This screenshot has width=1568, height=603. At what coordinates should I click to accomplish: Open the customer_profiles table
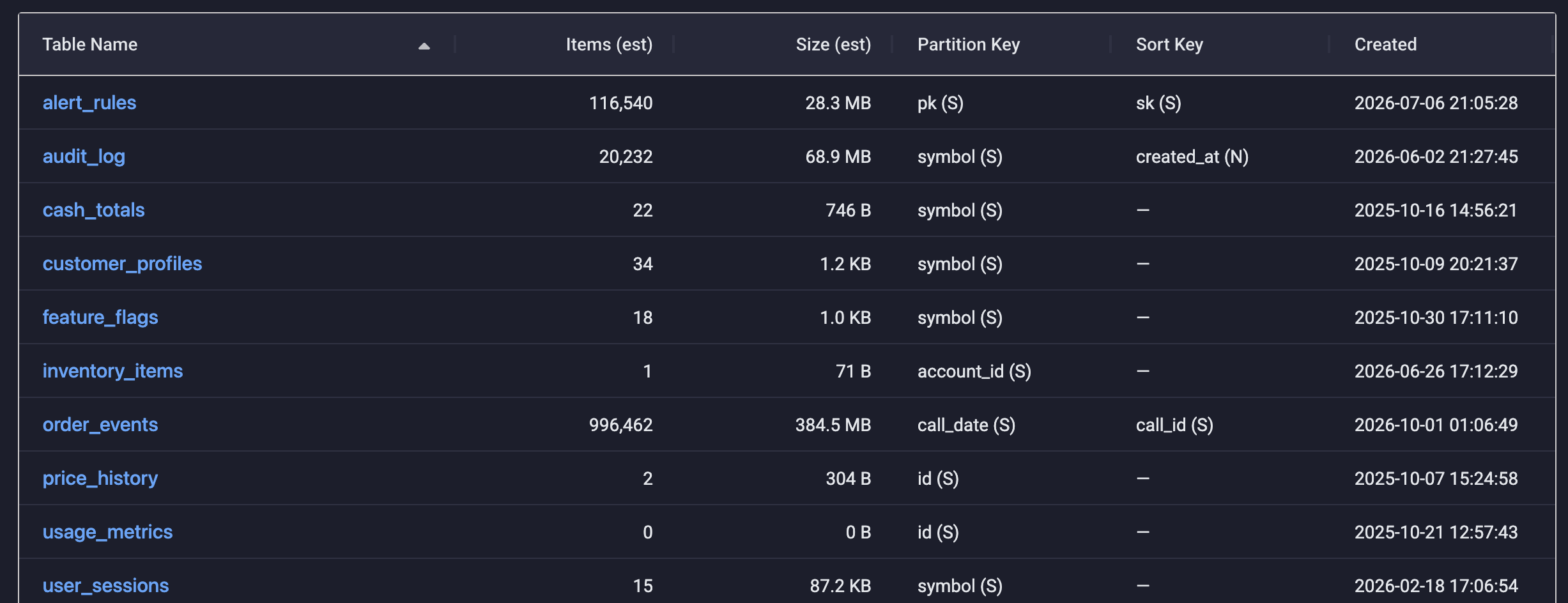(122, 264)
